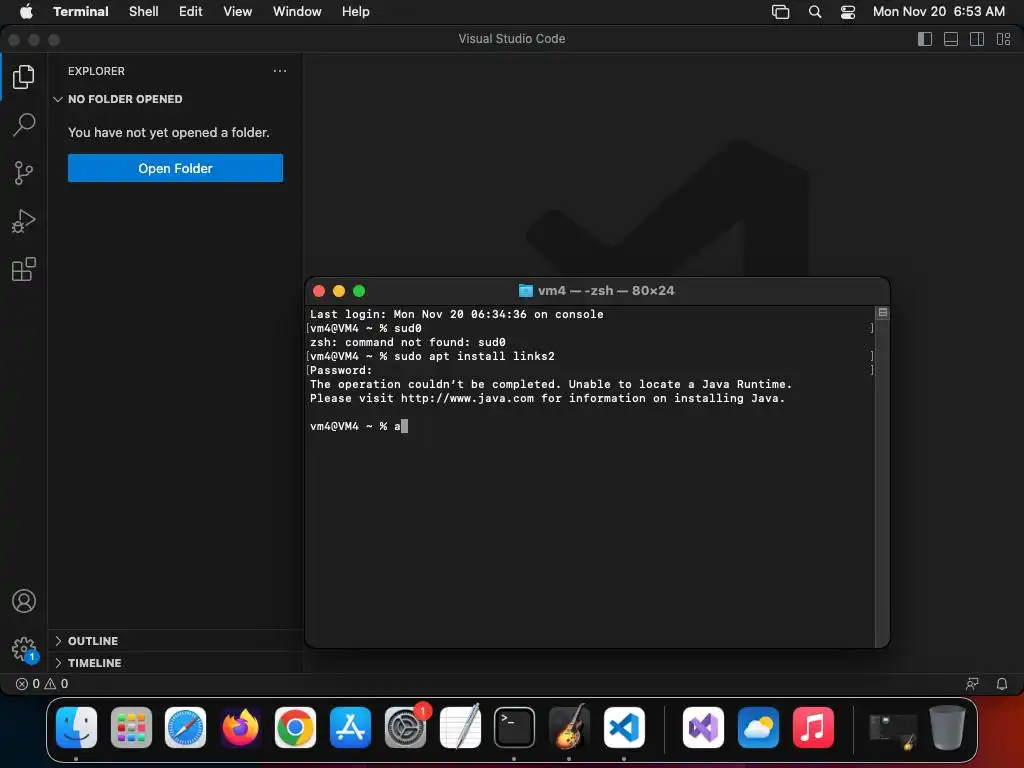This screenshot has height=768, width=1024.
Task: Open the Apple menu
Action: click(x=26, y=11)
